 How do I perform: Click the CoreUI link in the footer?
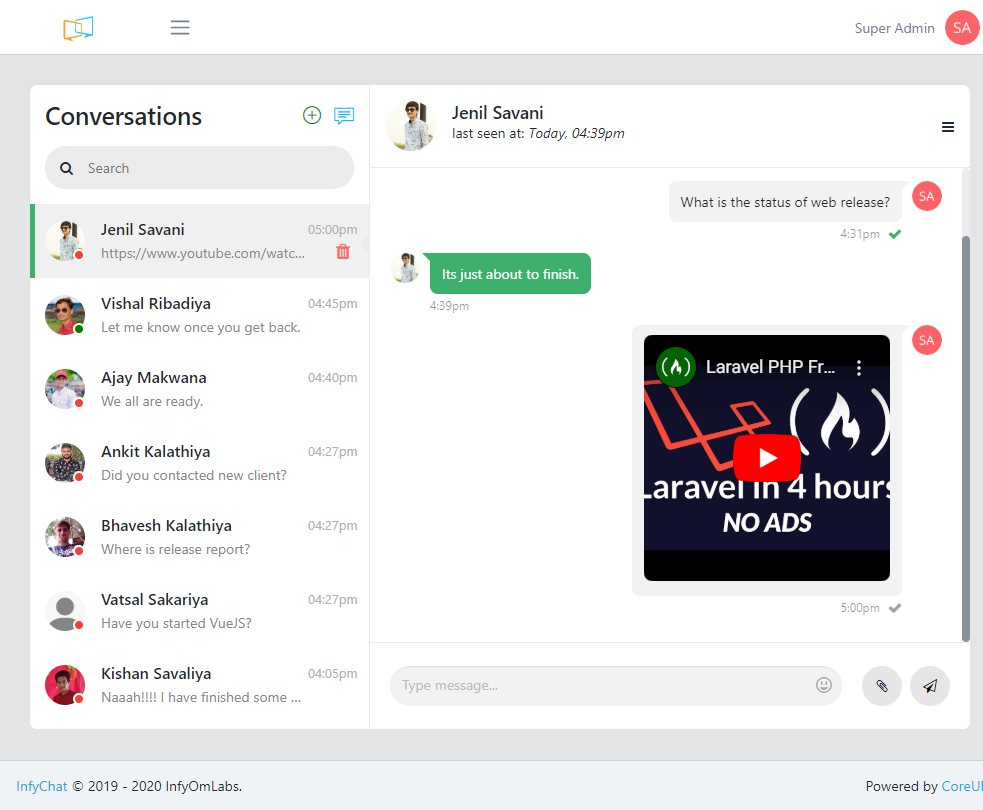(962, 786)
